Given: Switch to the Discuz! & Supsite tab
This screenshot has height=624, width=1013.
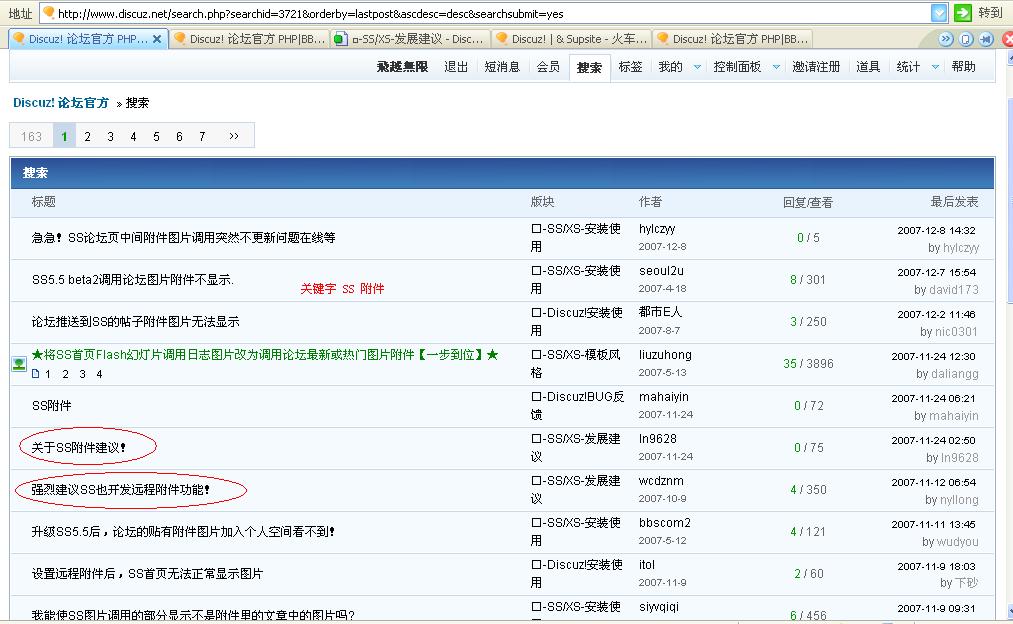Looking at the screenshot, I should (572, 39).
